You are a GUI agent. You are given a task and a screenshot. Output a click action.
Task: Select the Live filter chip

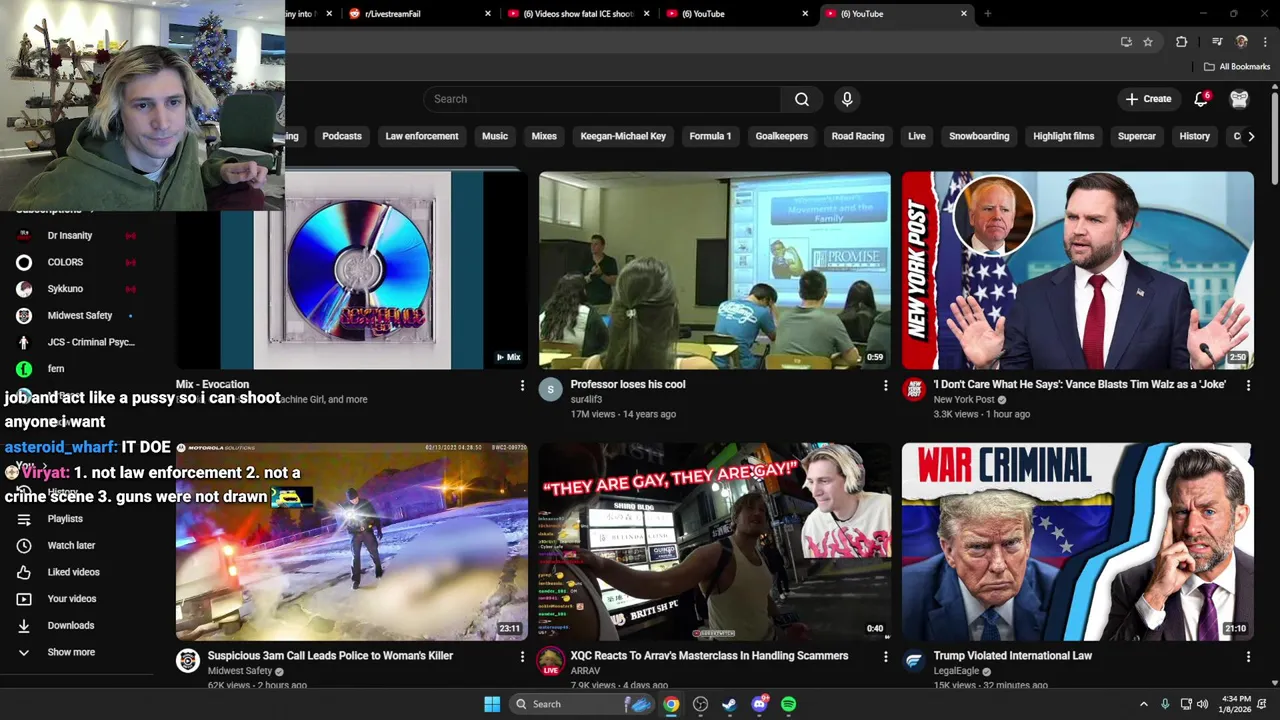click(917, 136)
